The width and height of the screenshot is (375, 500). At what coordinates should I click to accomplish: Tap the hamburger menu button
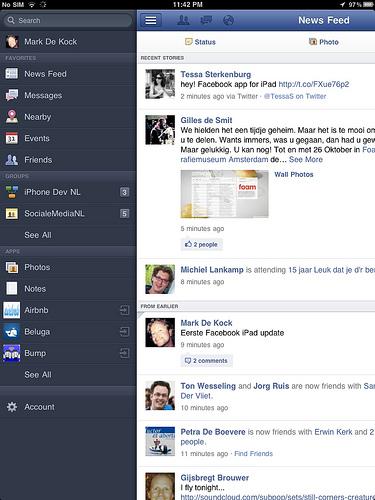click(150, 20)
